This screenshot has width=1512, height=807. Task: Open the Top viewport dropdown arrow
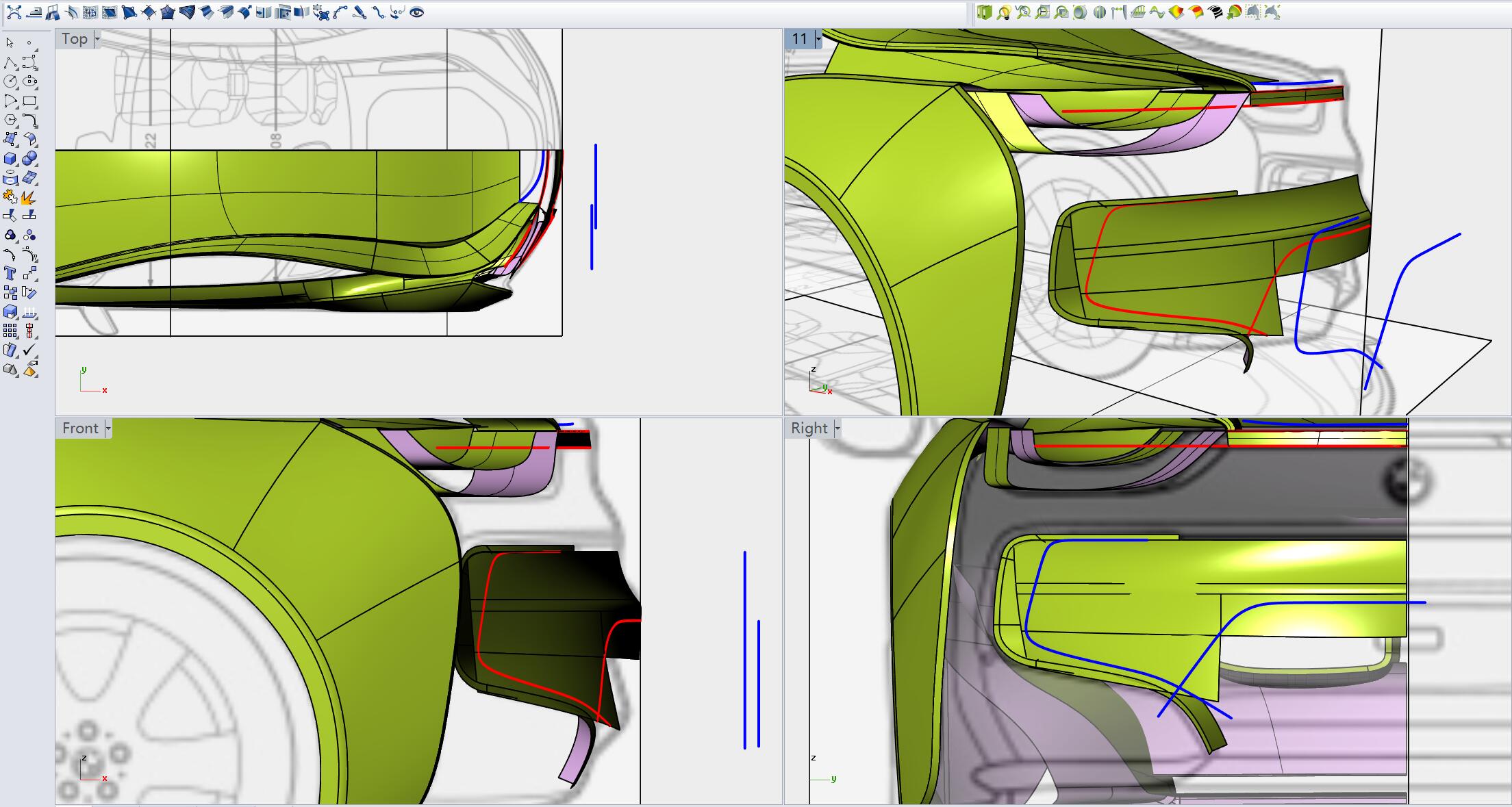click(97, 39)
